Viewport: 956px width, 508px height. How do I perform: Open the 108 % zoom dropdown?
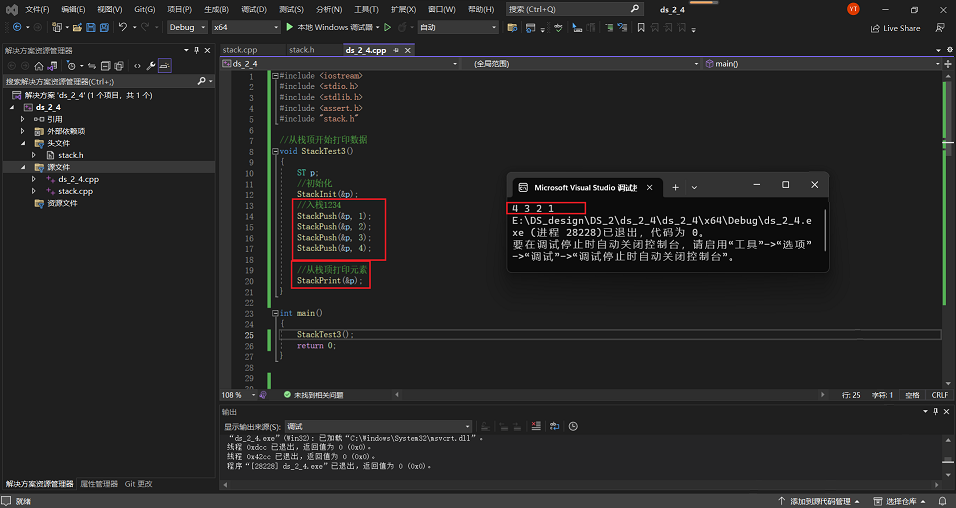[238, 395]
